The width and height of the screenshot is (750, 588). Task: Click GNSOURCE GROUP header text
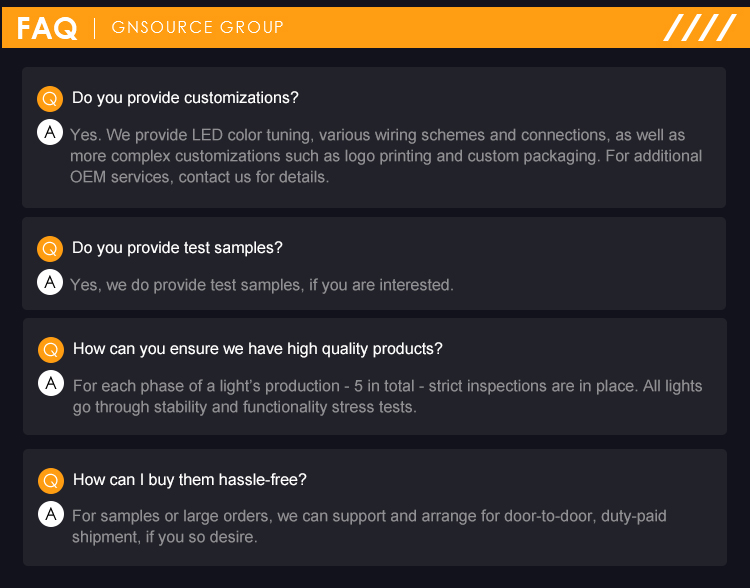[x=197, y=27]
